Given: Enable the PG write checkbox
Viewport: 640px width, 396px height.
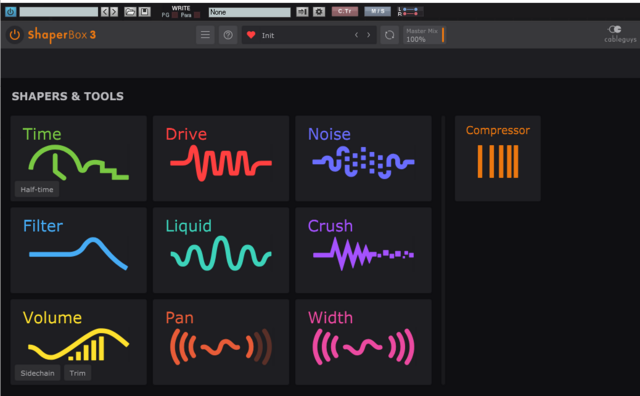Looking at the screenshot, I should 175,15.
